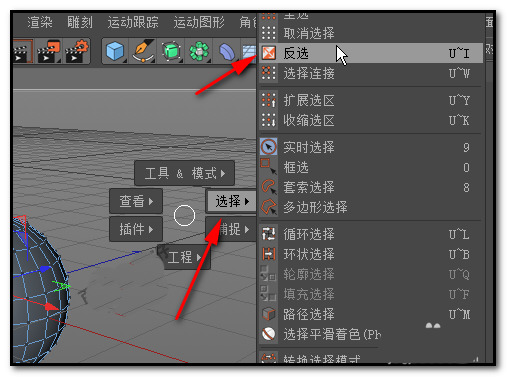The image size is (507, 377).
Task: Choose 环状选择 from the select menu
Action: pyautogui.click(x=309, y=254)
